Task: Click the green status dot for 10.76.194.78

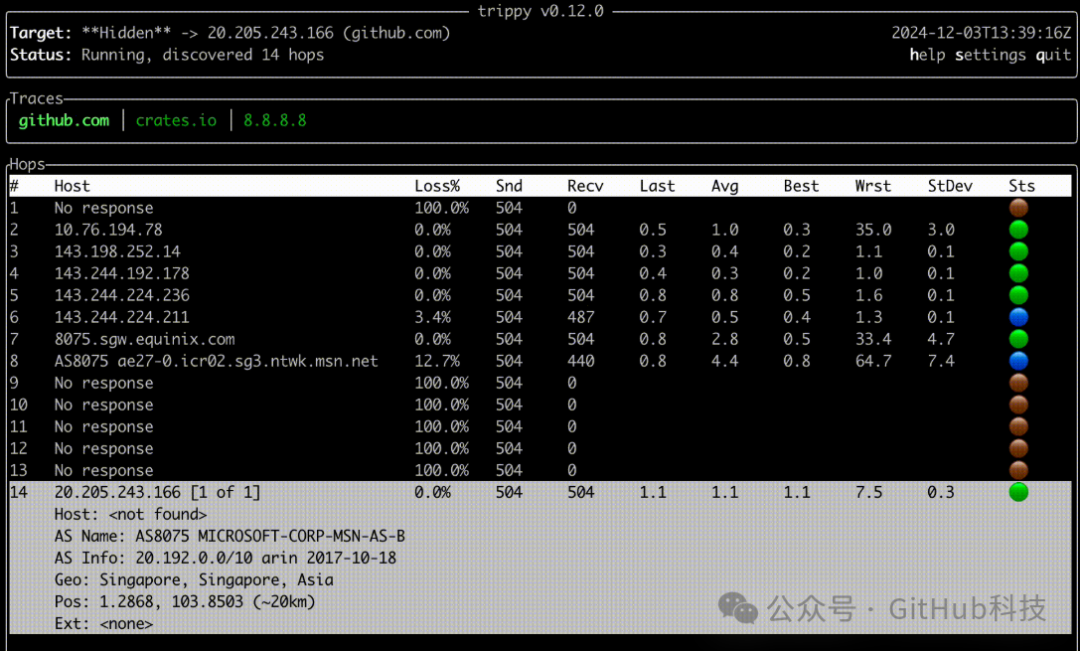Action: click(x=1019, y=229)
